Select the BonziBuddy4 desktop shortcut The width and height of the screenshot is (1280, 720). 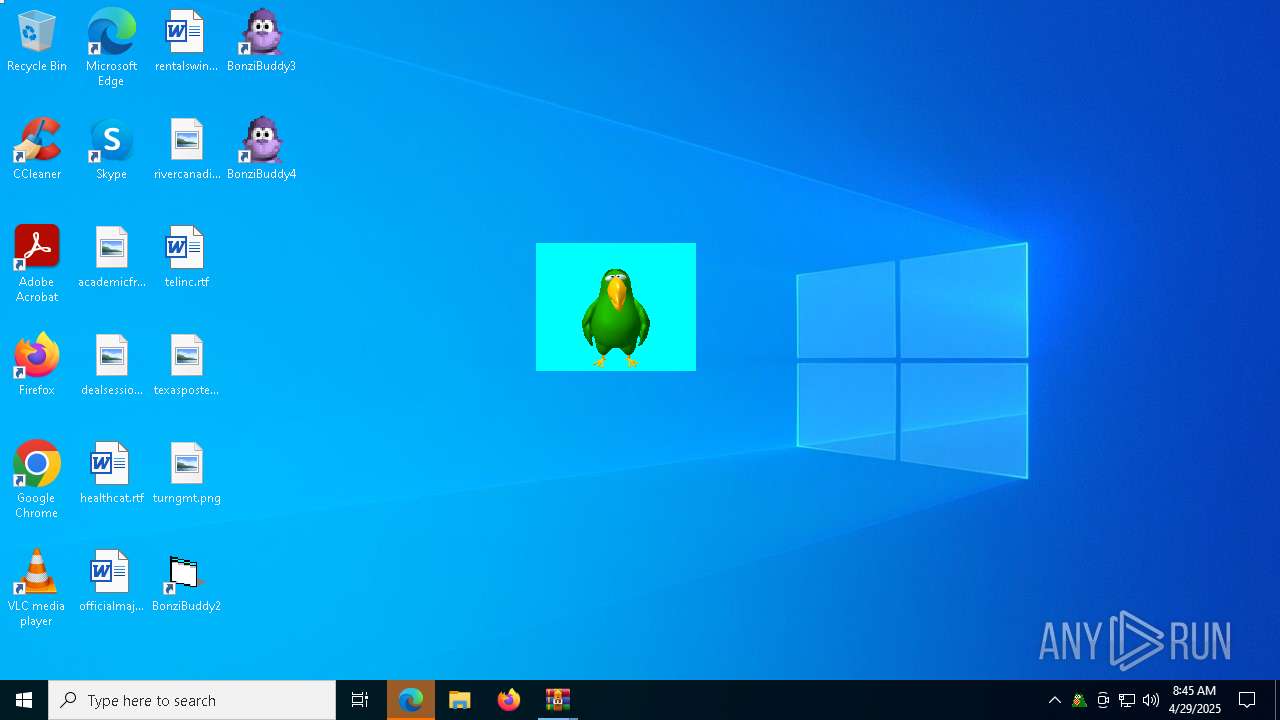(x=261, y=149)
